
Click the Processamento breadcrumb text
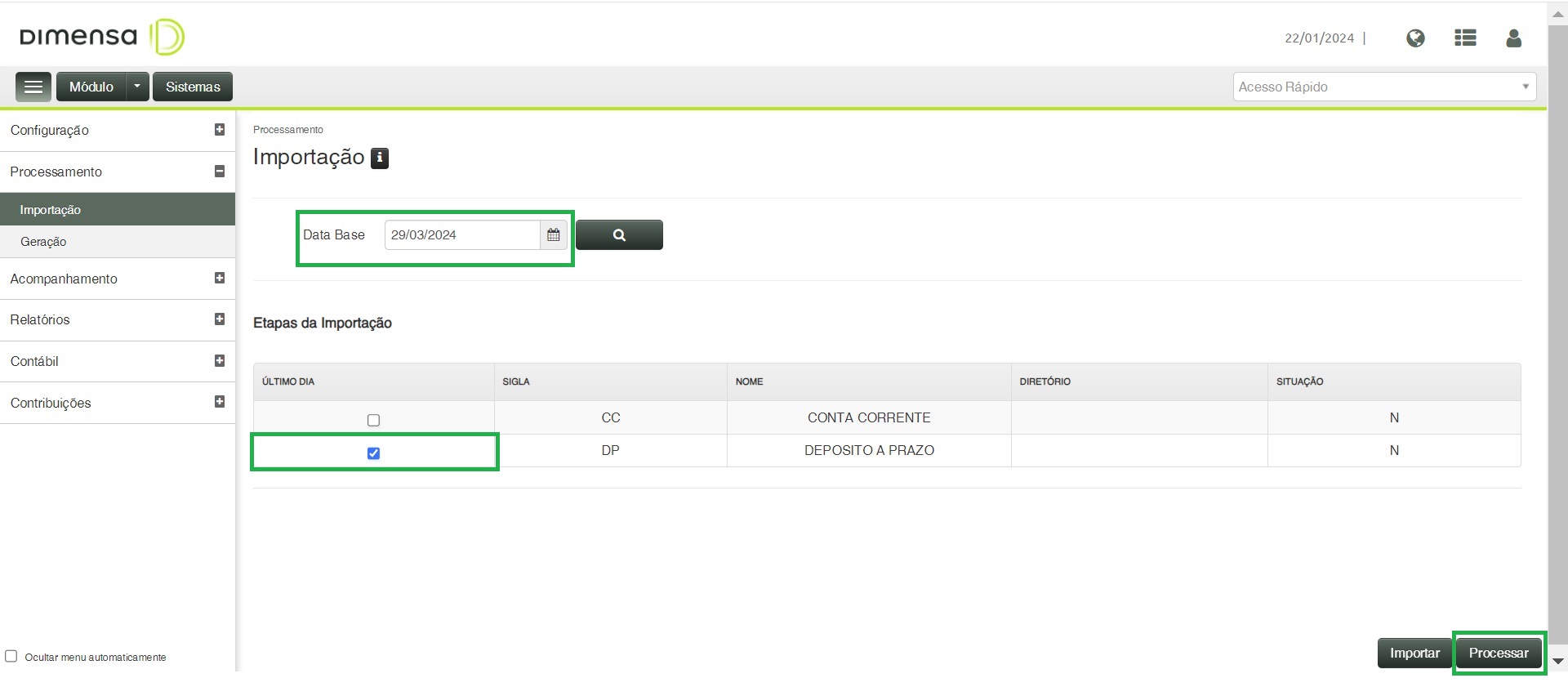tap(288, 130)
